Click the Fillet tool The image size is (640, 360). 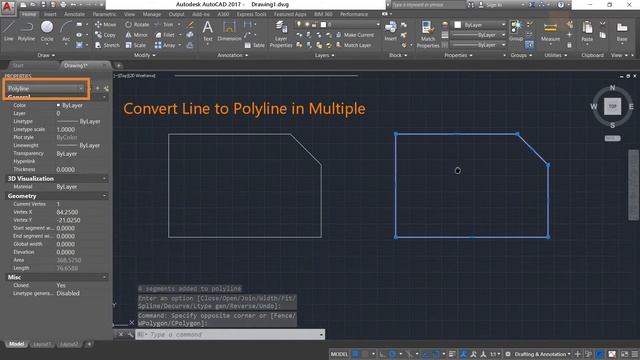(x=165, y=35)
